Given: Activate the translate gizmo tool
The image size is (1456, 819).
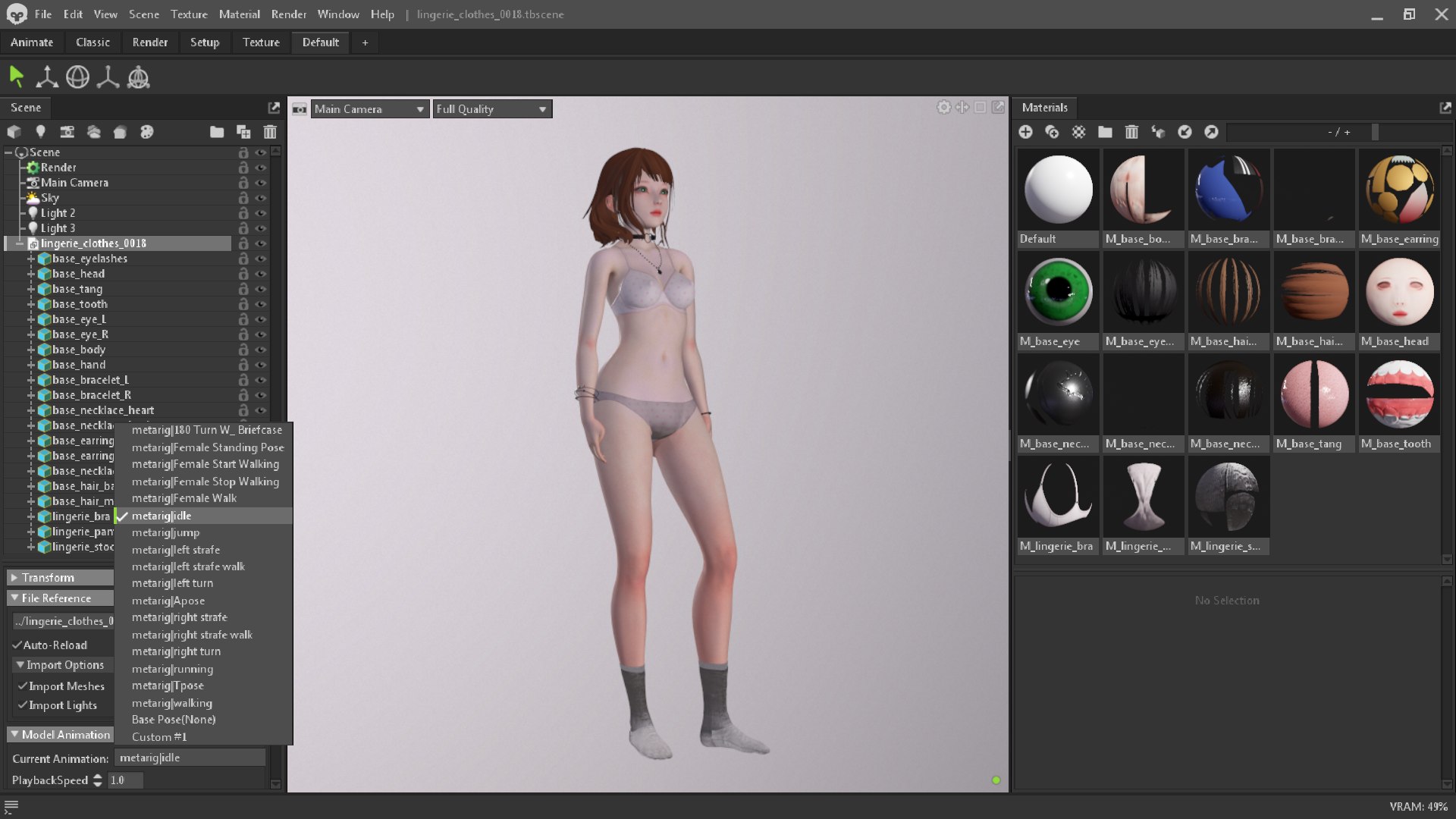Looking at the screenshot, I should click(x=47, y=77).
